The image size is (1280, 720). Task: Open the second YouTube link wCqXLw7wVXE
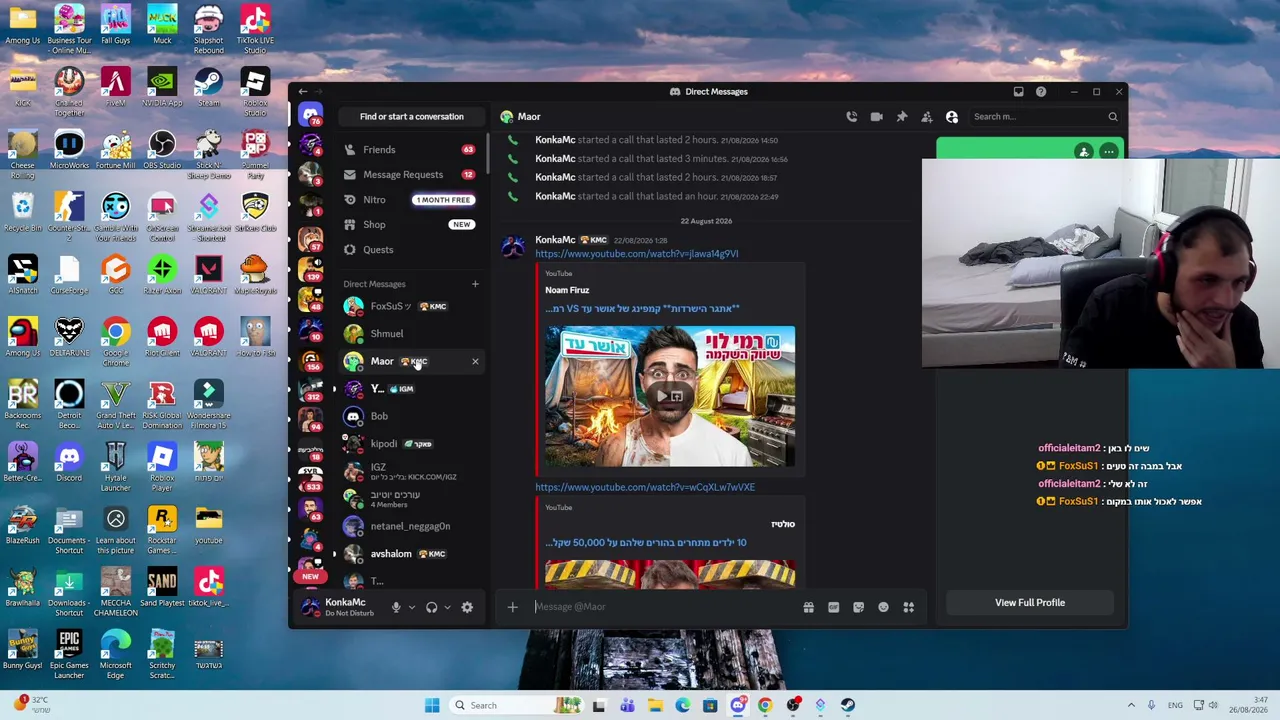(x=645, y=487)
